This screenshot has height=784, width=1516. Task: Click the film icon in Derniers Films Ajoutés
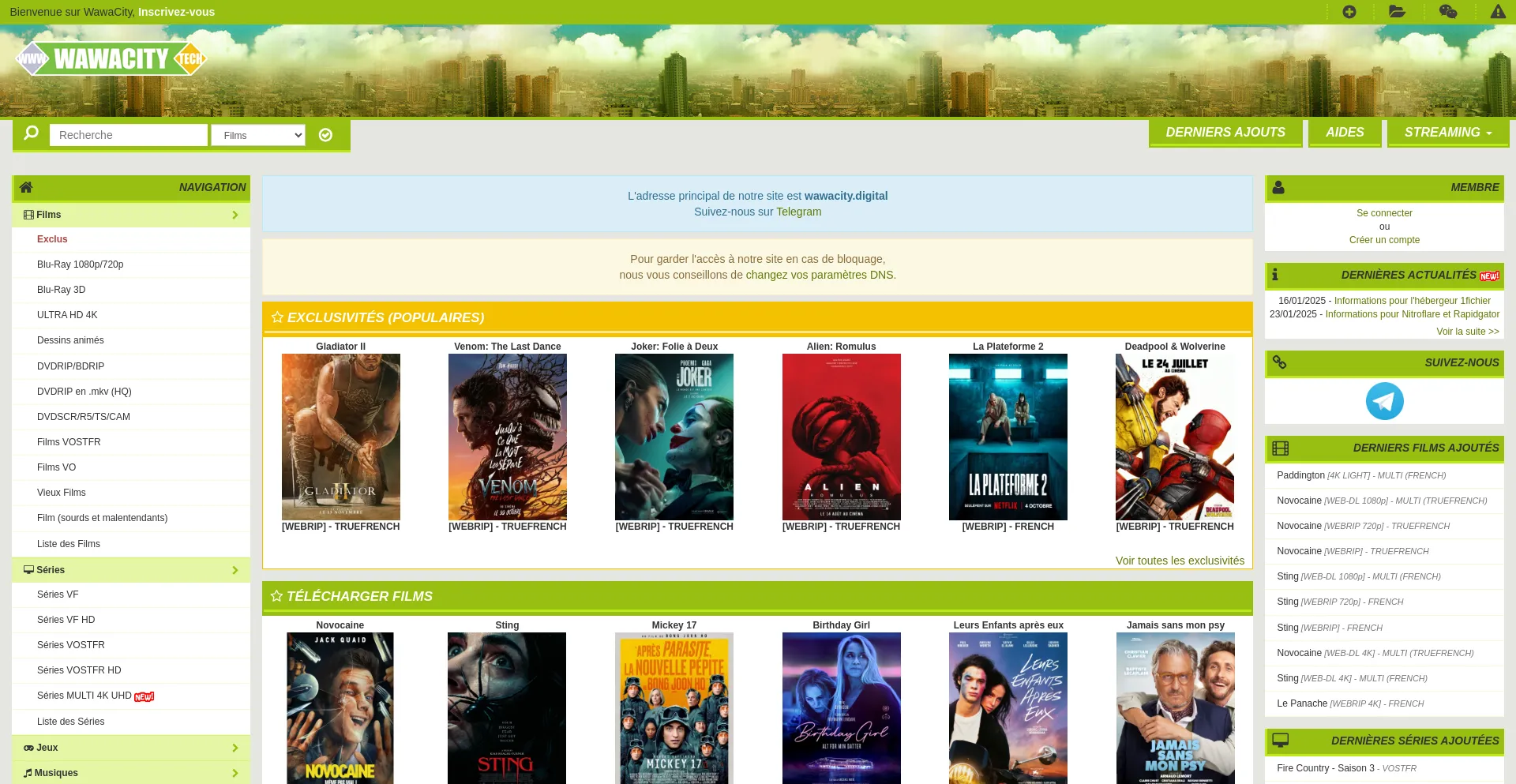click(1281, 448)
